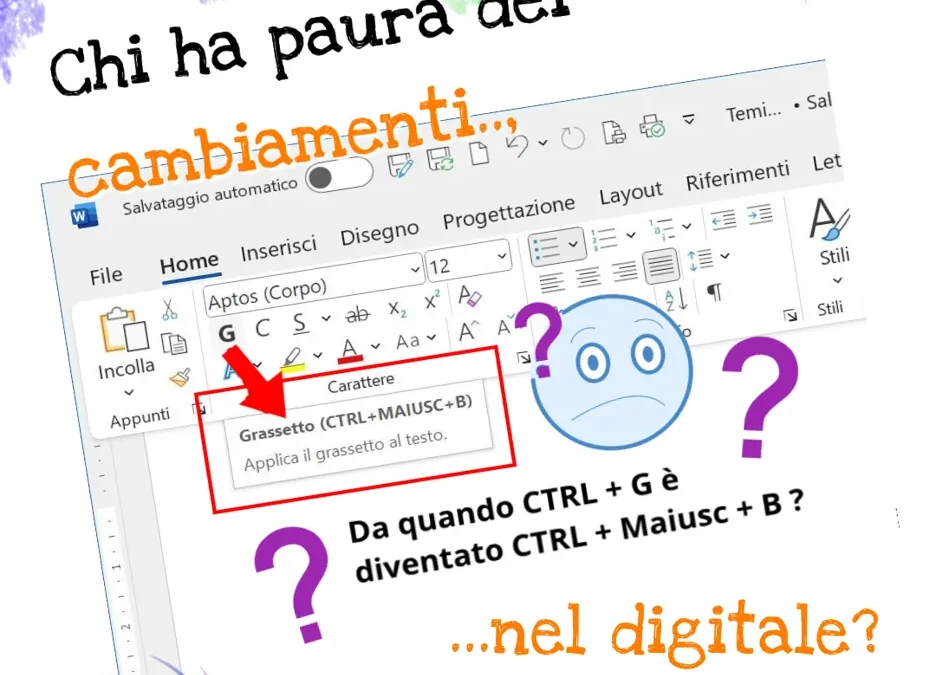Align text left icon
This screenshot has width=936, height=675.
point(551,282)
